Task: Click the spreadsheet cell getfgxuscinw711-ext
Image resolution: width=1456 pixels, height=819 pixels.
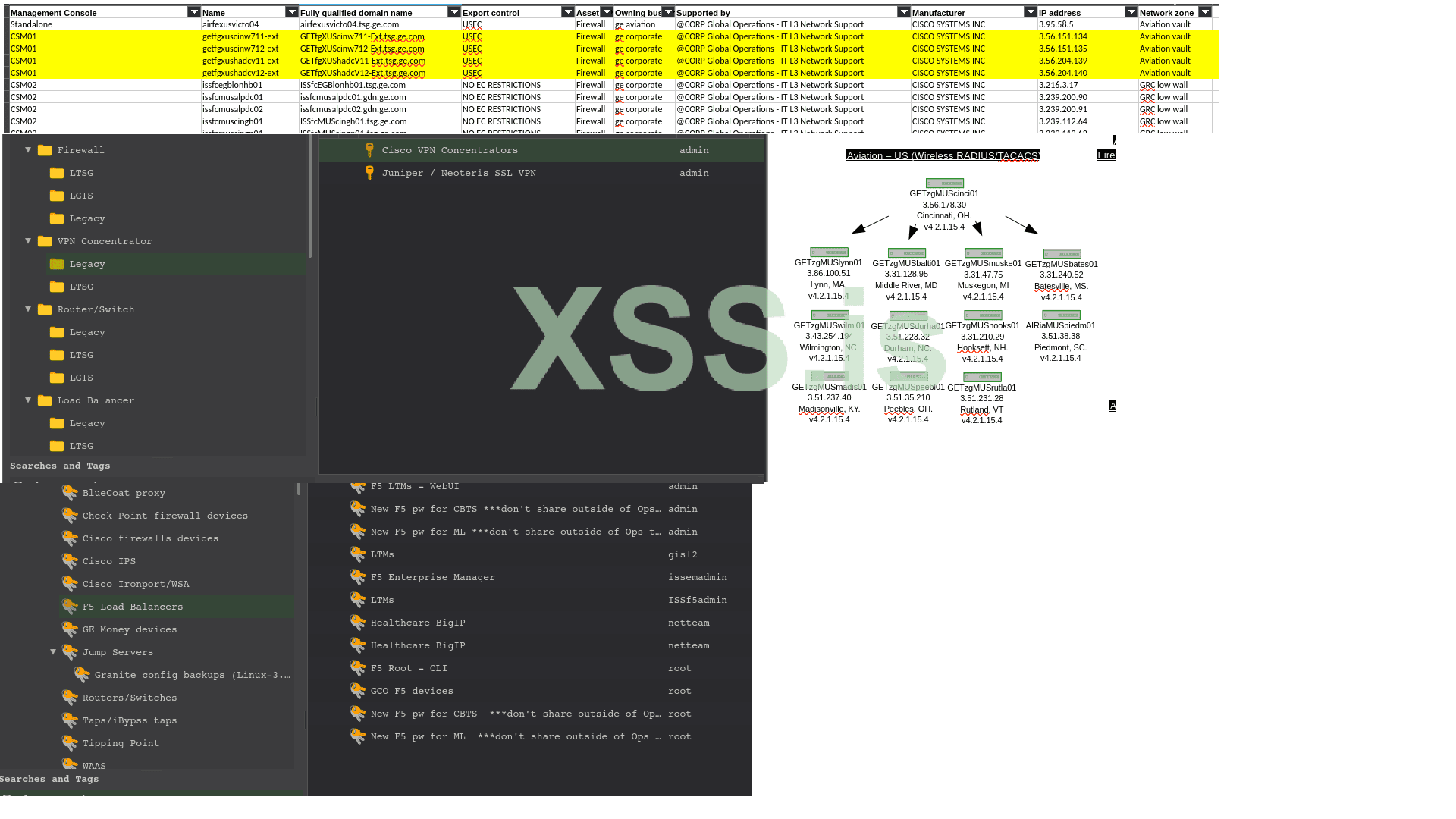Action: click(240, 36)
